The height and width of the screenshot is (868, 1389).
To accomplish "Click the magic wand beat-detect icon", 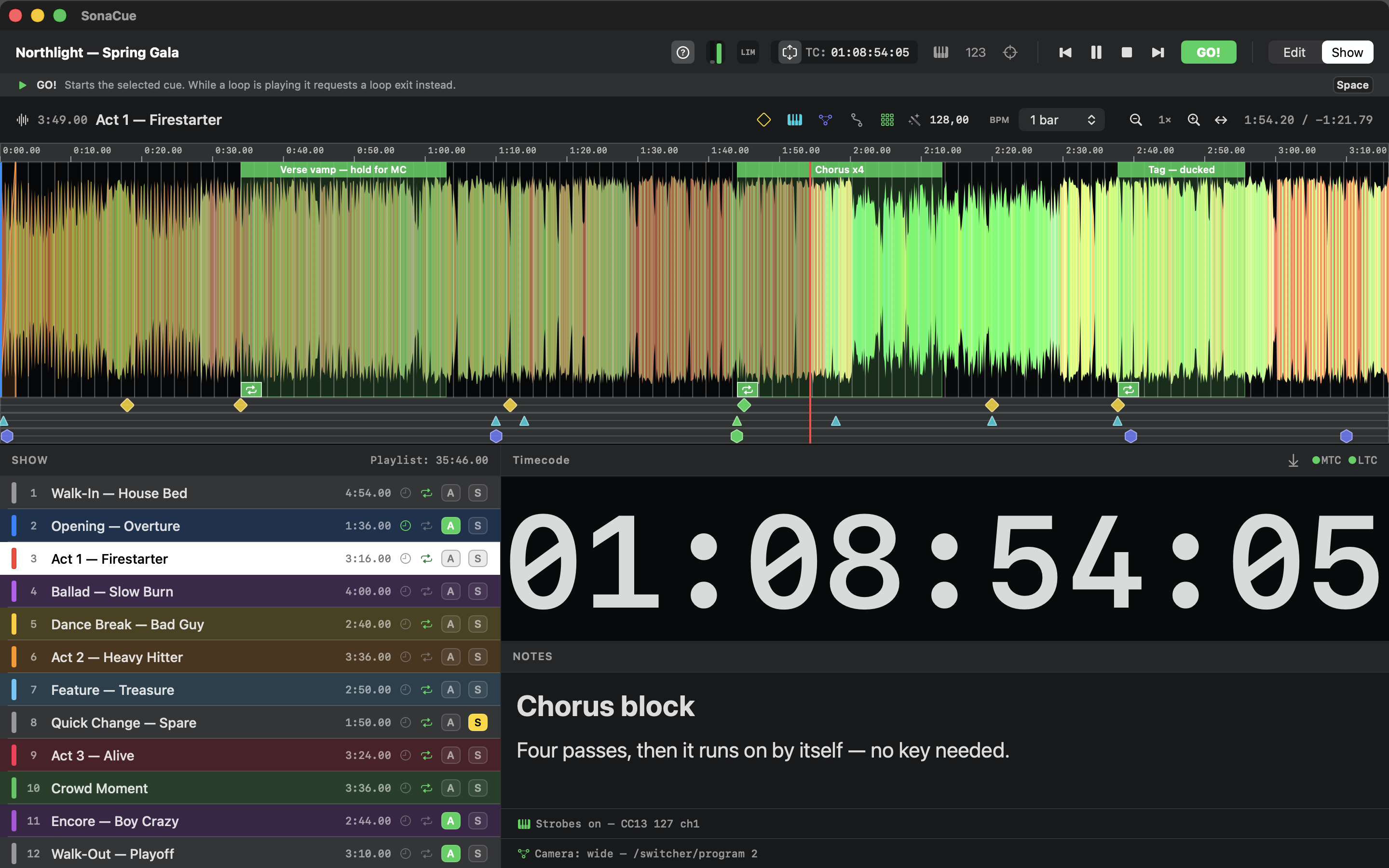I will pyautogui.click(x=914, y=120).
